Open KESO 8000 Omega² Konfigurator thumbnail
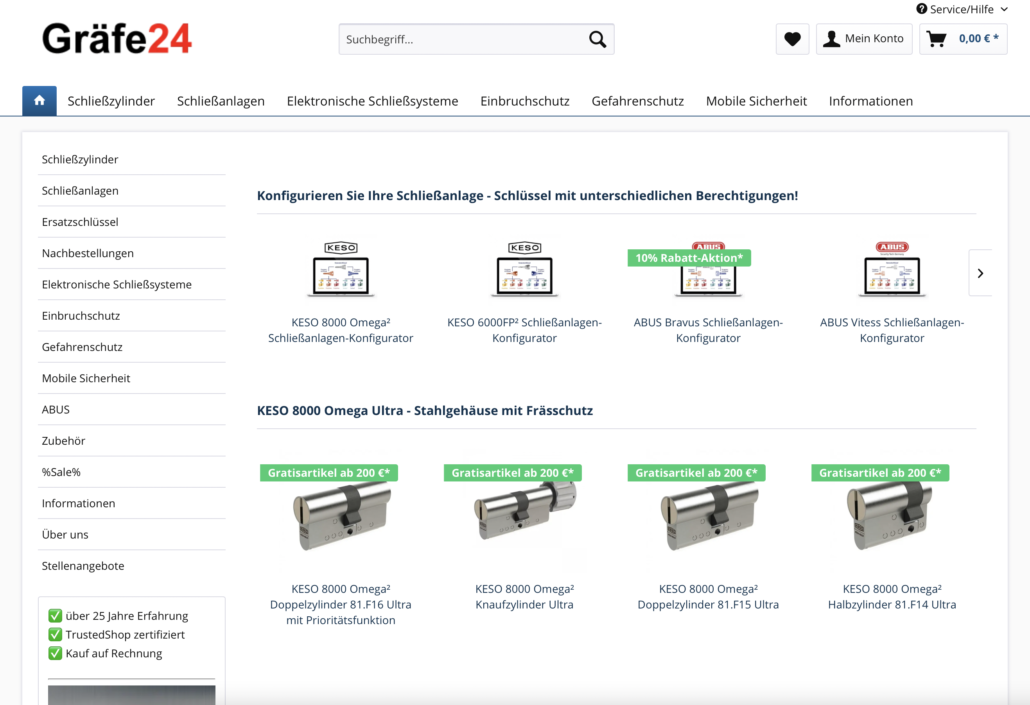Viewport: 1030px width, 705px height. pos(340,270)
